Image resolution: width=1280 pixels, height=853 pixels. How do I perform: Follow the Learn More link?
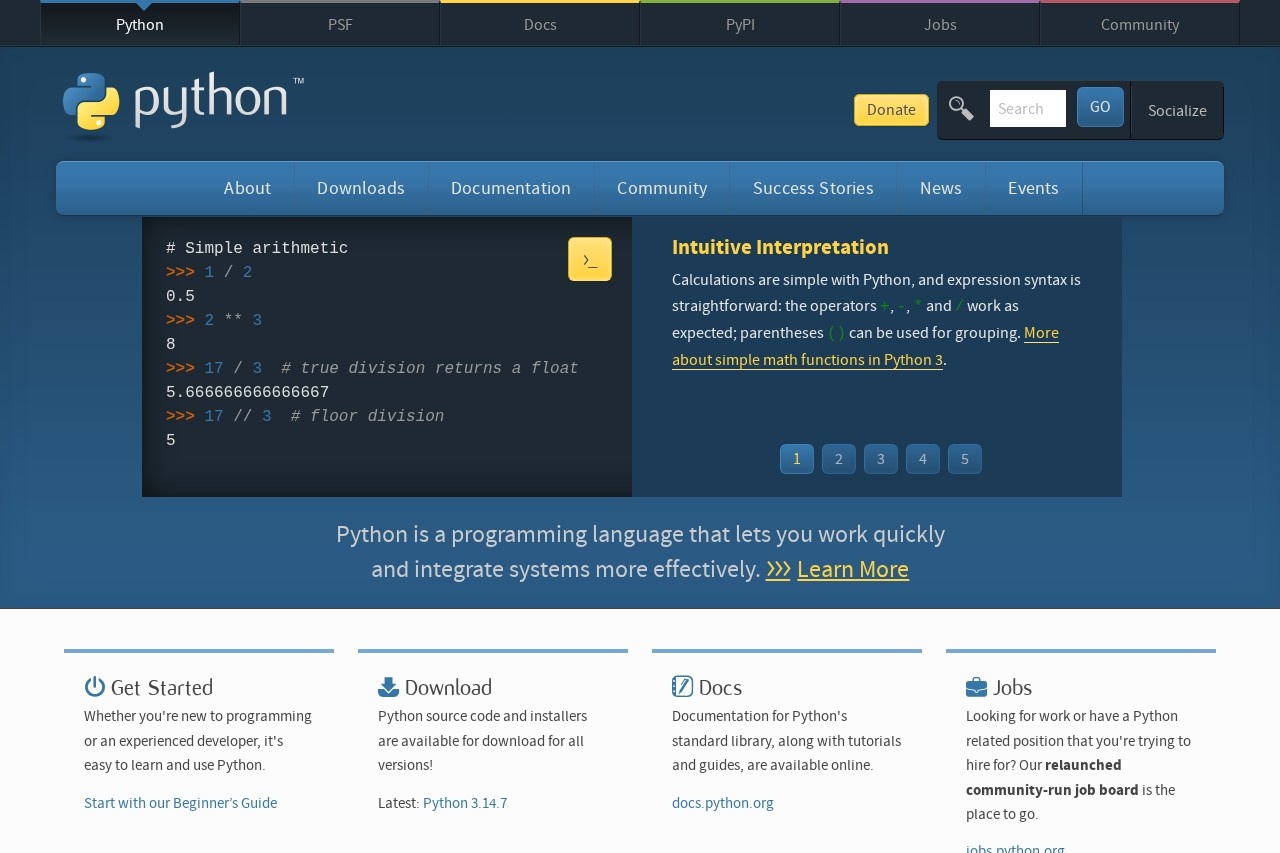point(853,569)
